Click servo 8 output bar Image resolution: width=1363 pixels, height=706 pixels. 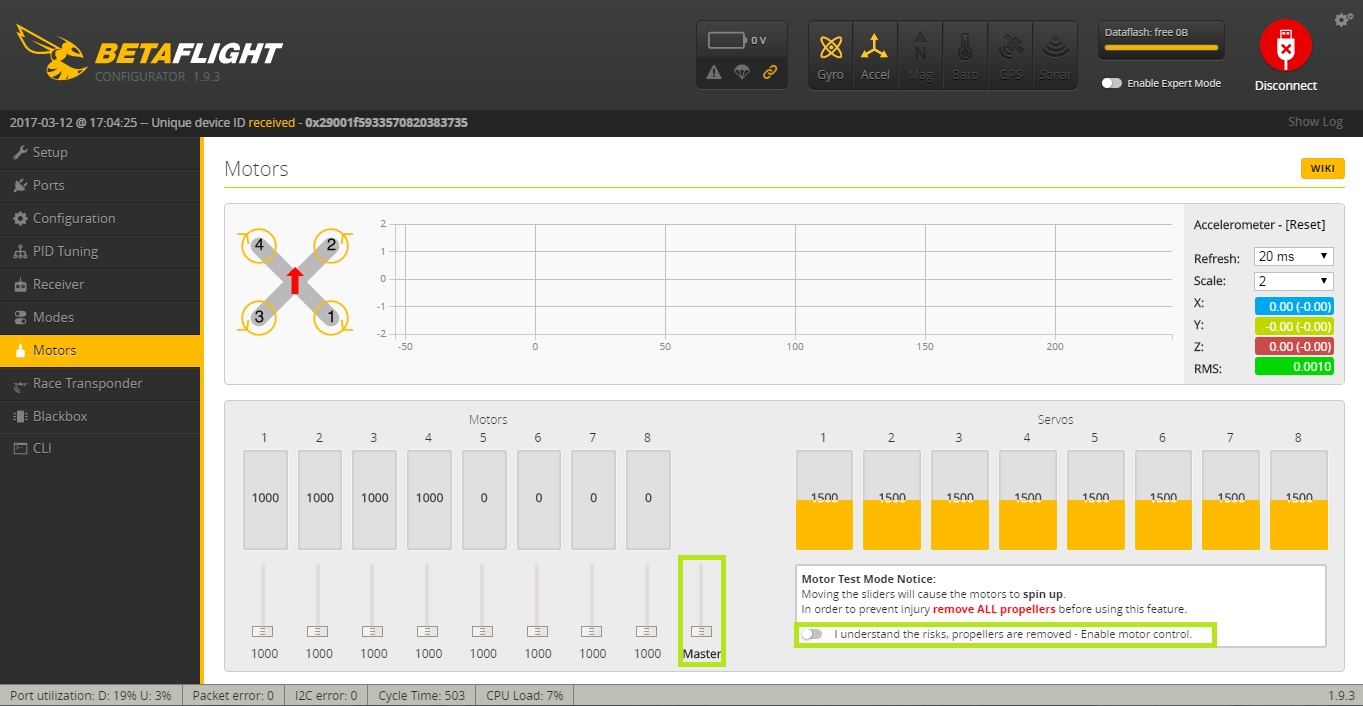(1299, 500)
